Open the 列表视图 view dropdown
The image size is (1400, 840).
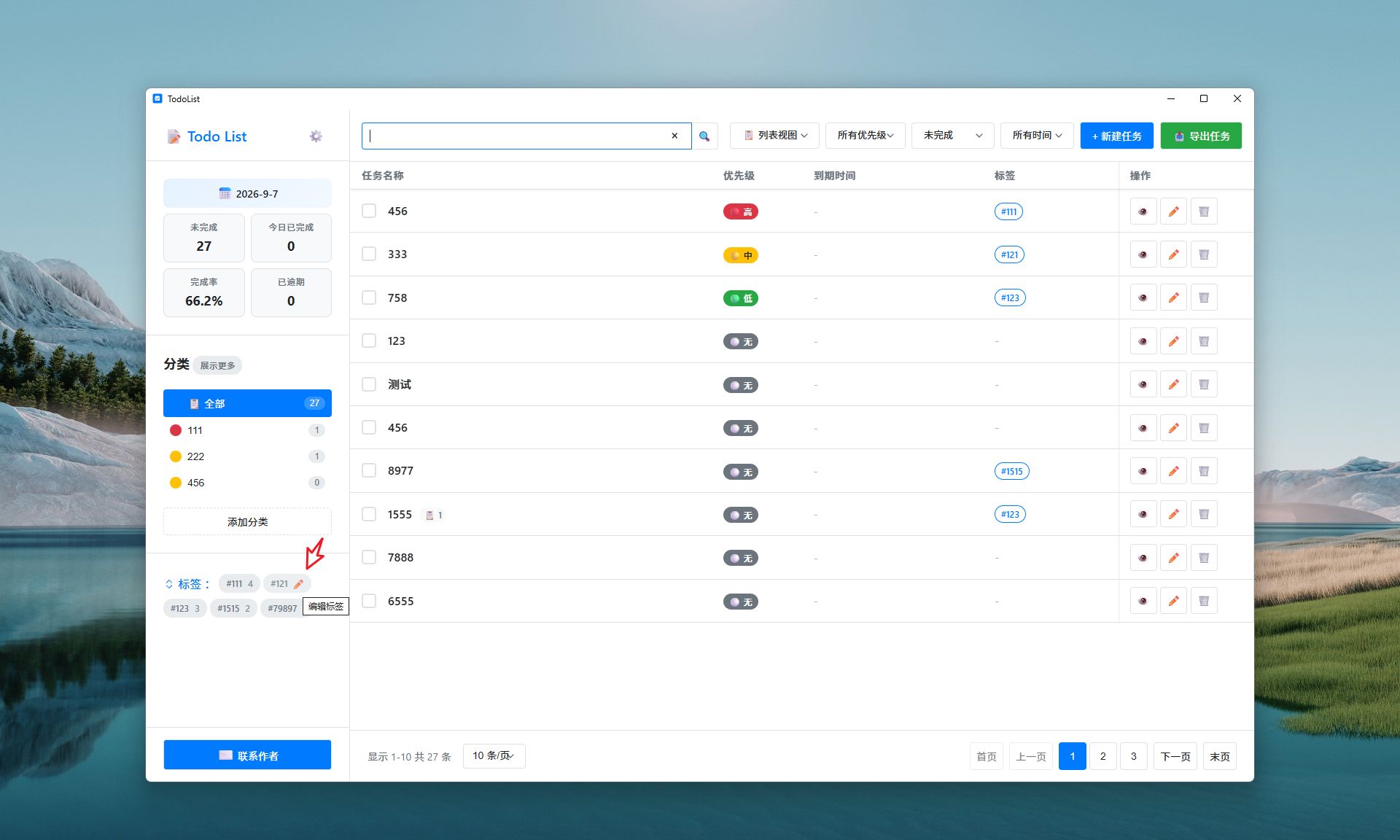pos(774,136)
